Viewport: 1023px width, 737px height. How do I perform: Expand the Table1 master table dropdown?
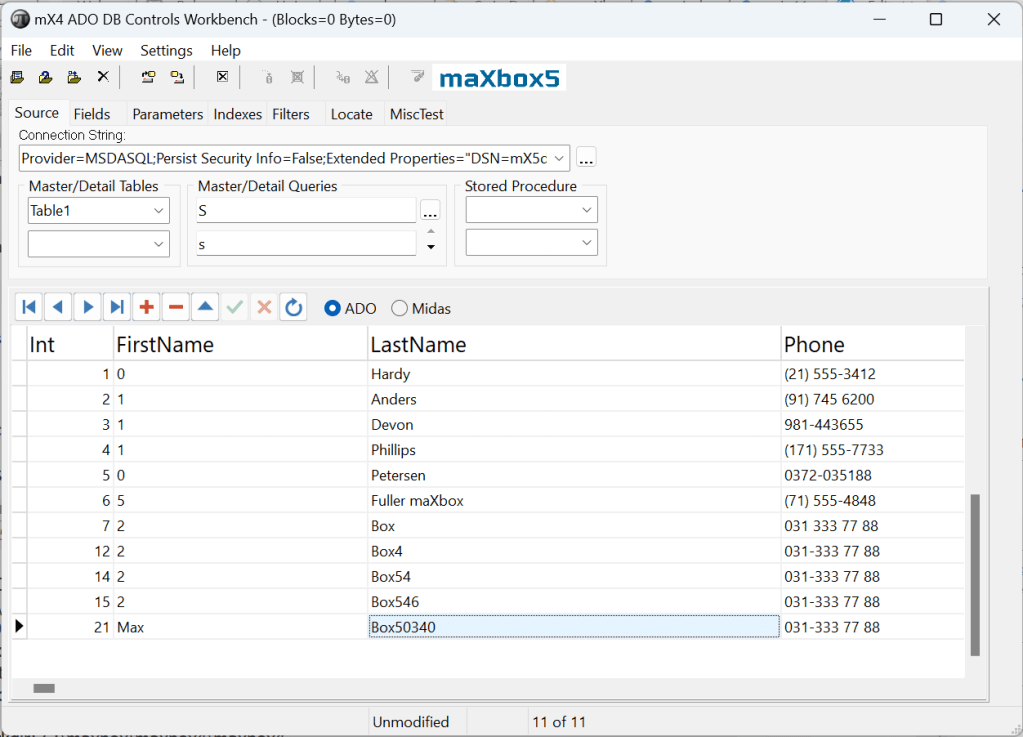coord(159,211)
